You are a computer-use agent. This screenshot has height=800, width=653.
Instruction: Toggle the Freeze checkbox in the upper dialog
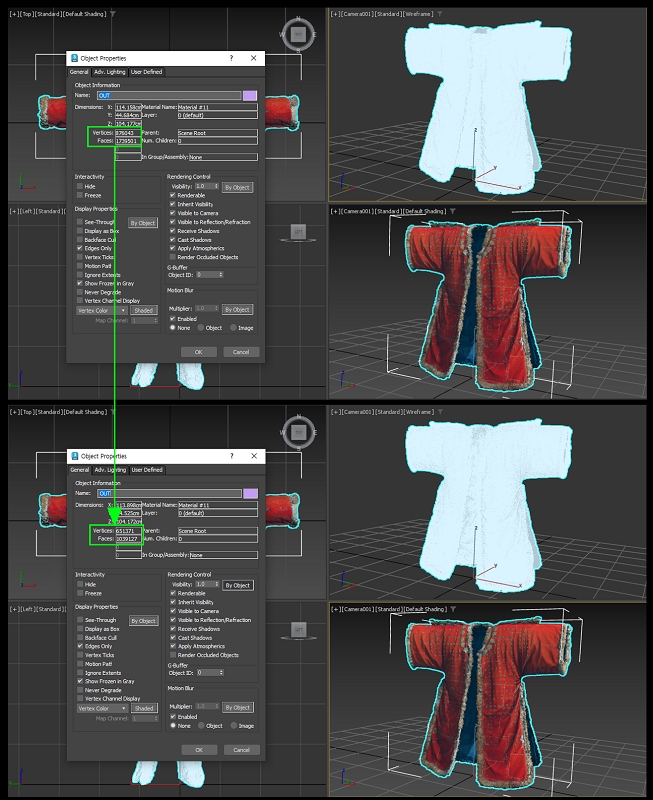pyautogui.click(x=80, y=195)
